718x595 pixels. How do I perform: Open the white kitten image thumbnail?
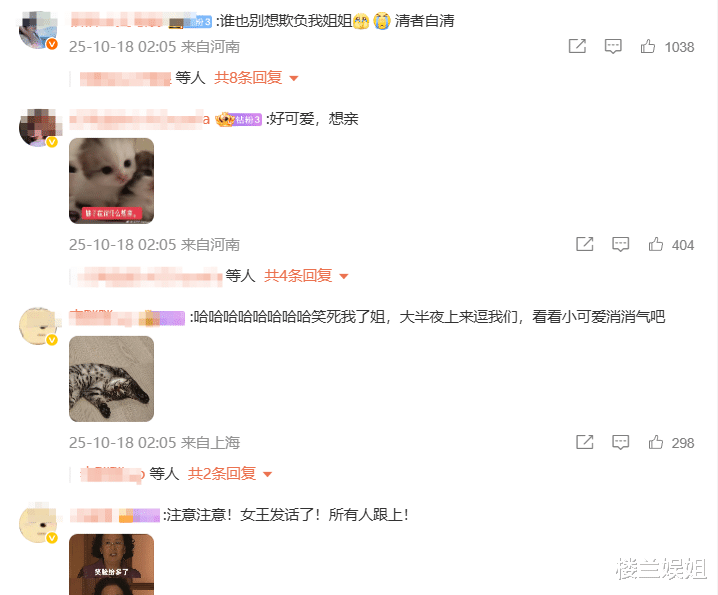[x=111, y=181]
